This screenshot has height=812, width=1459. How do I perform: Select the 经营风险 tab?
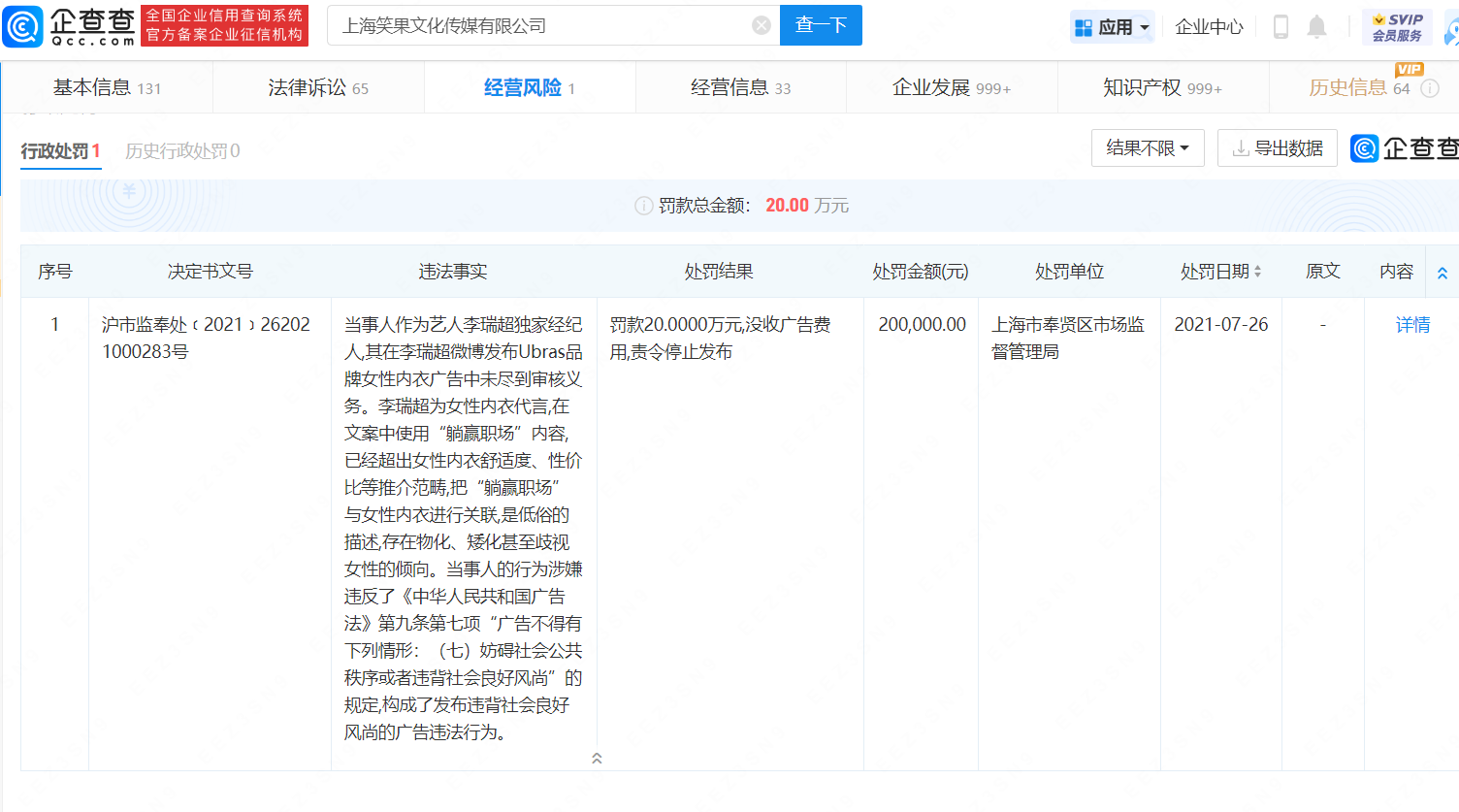[x=530, y=88]
